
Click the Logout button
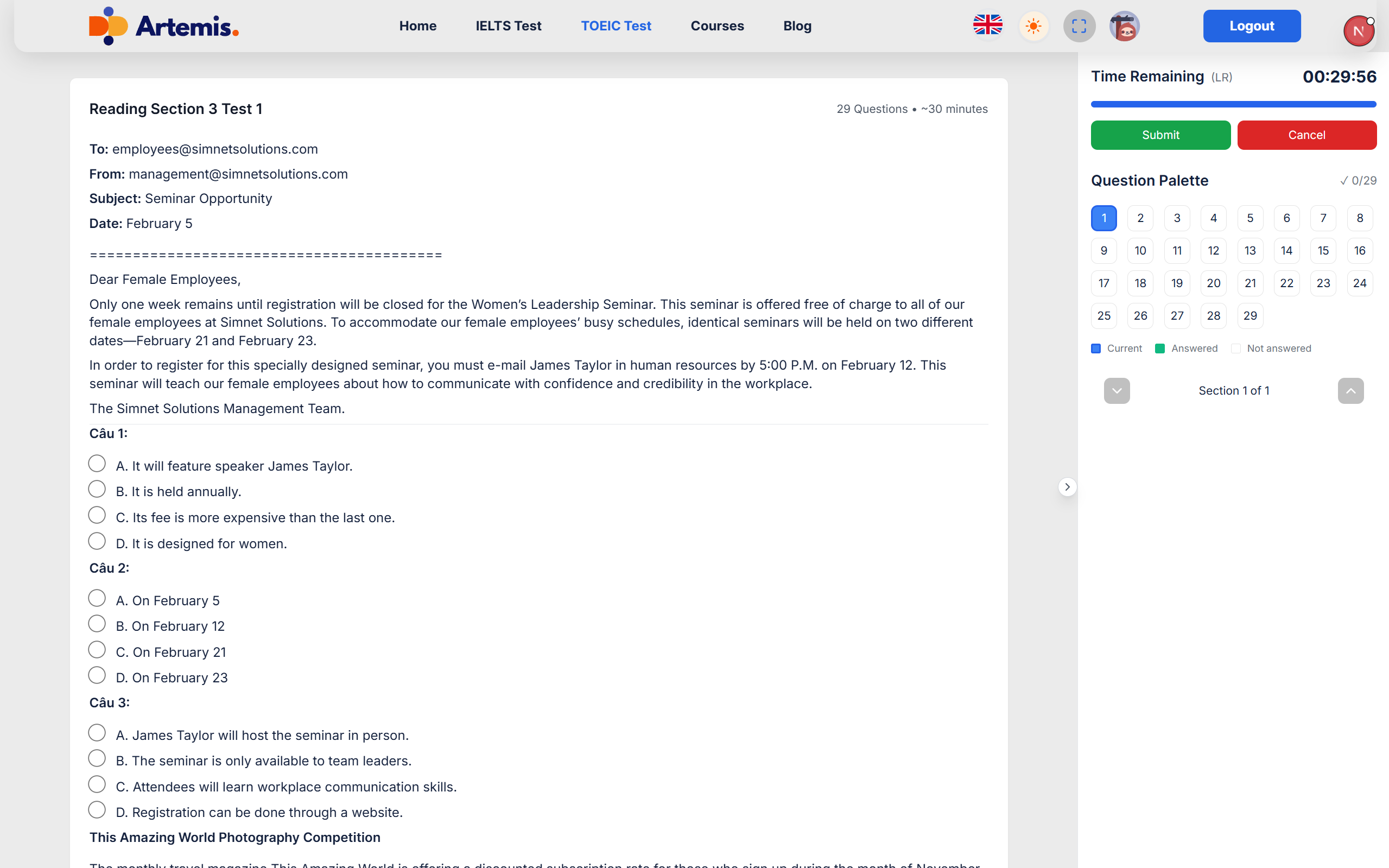tap(1251, 26)
